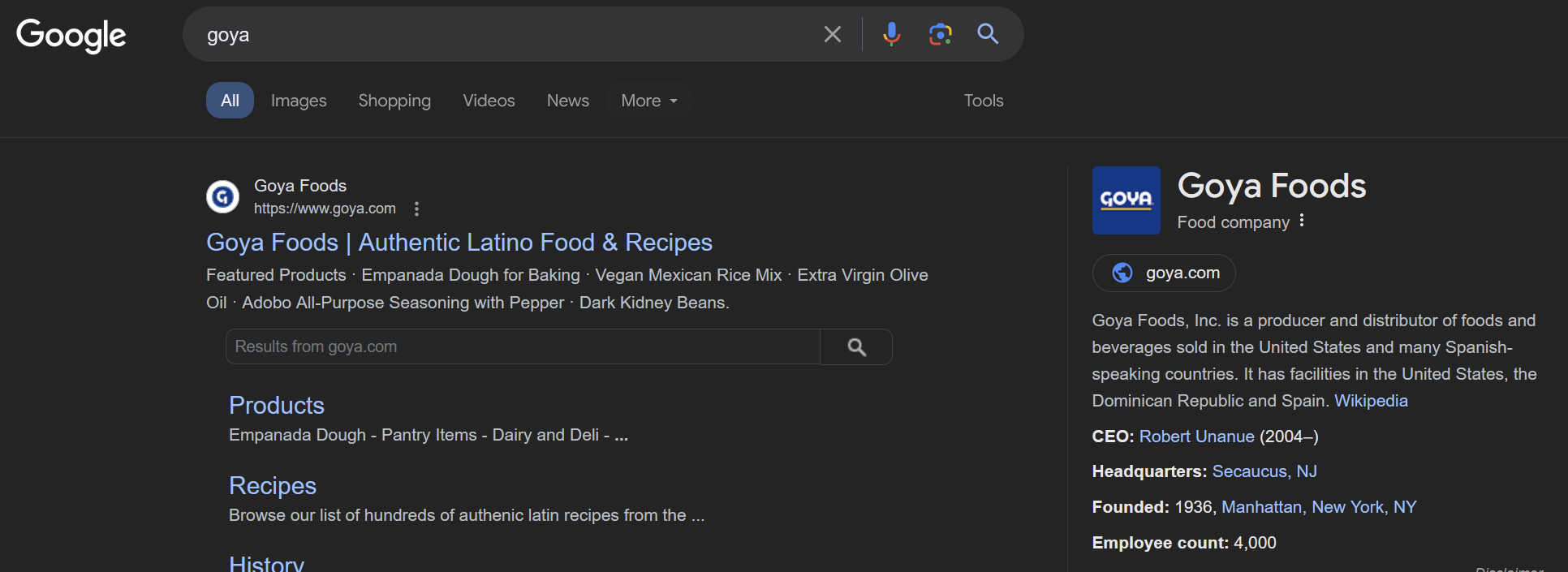Open the History sitelink
The image size is (1568, 572).
point(266,563)
